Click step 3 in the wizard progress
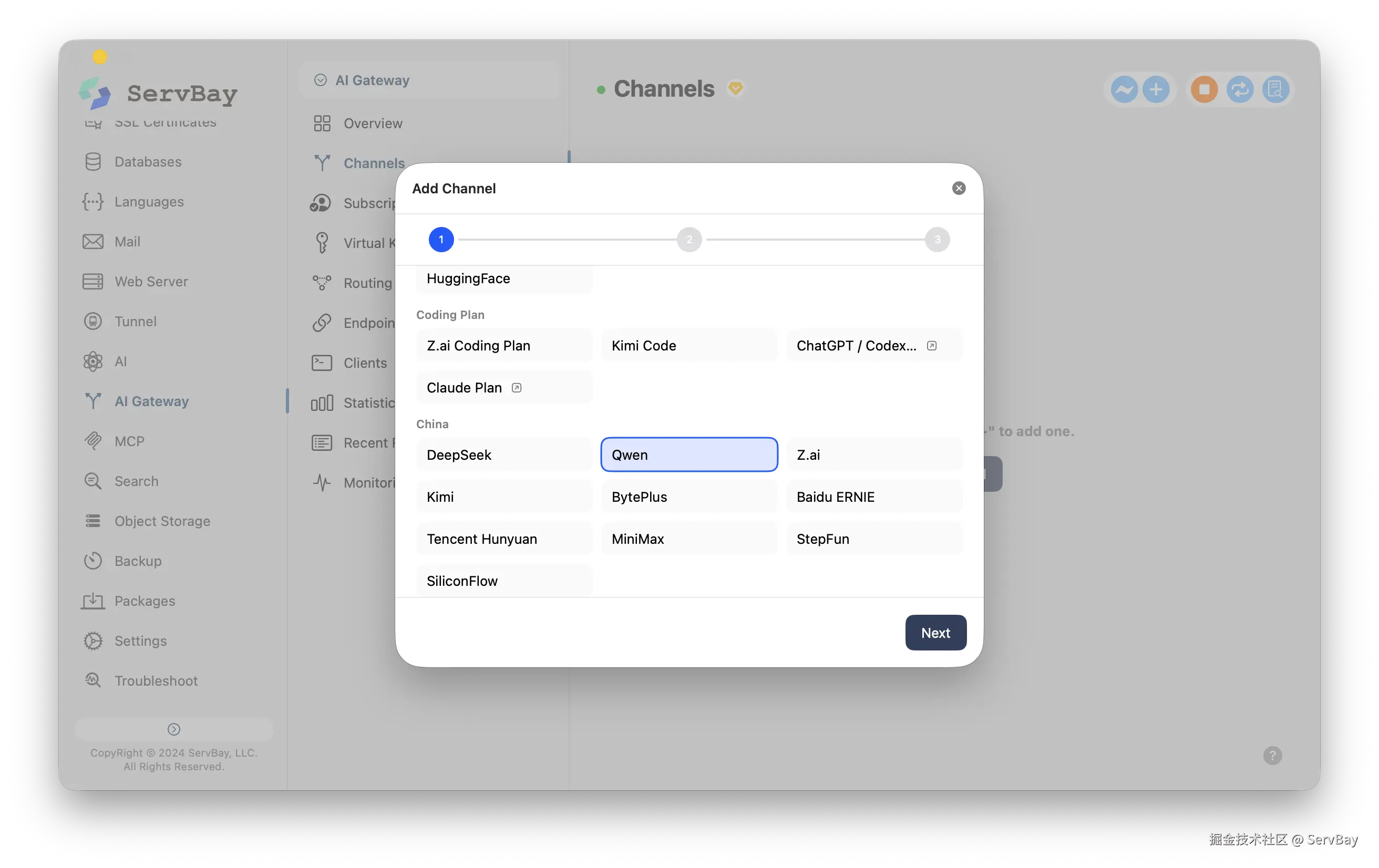The height and width of the screenshot is (868, 1379). (x=938, y=239)
